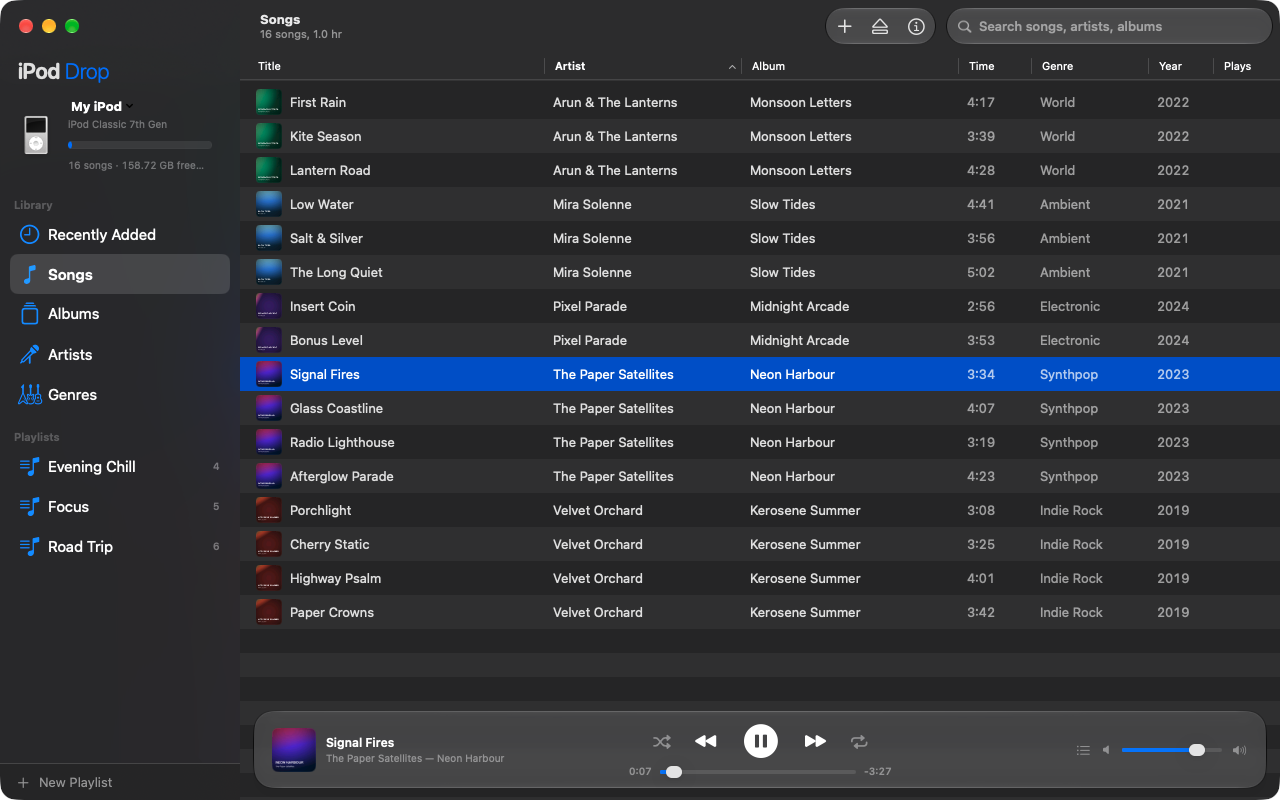Open the Road Trip playlist
This screenshot has width=1280, height=800.
coord(120,547)
